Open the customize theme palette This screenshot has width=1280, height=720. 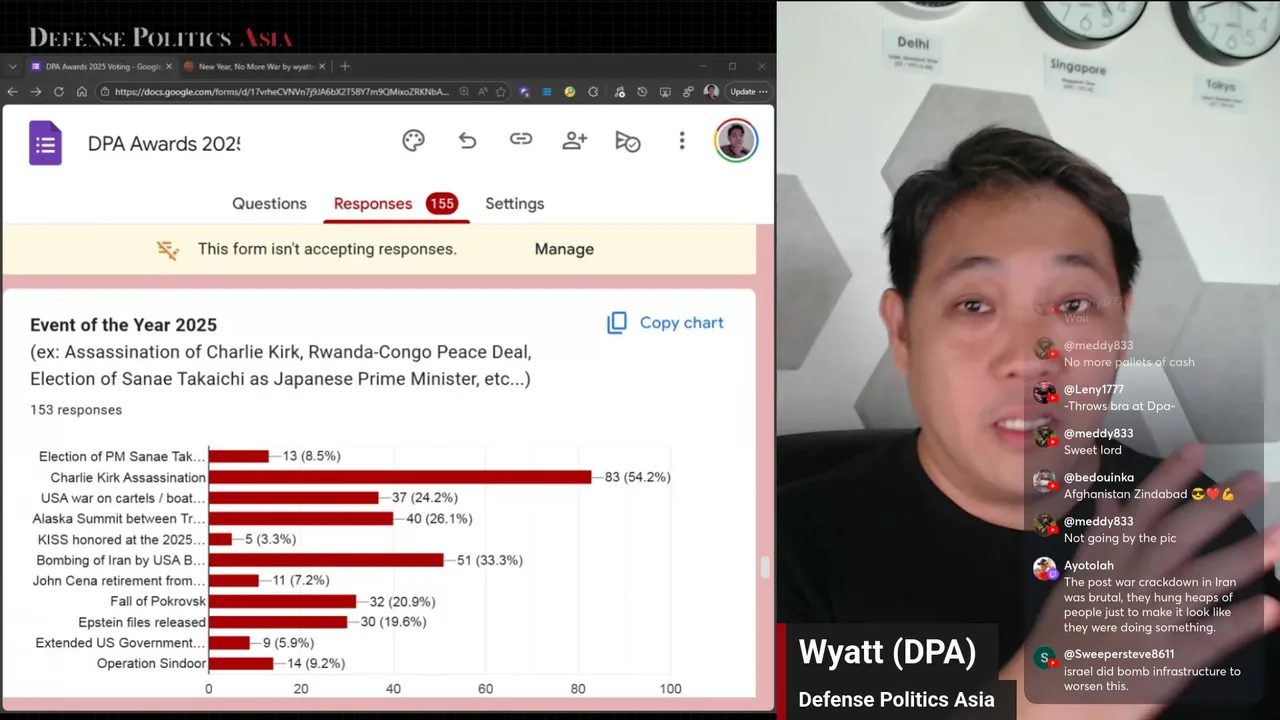click(x=413, y=141)
